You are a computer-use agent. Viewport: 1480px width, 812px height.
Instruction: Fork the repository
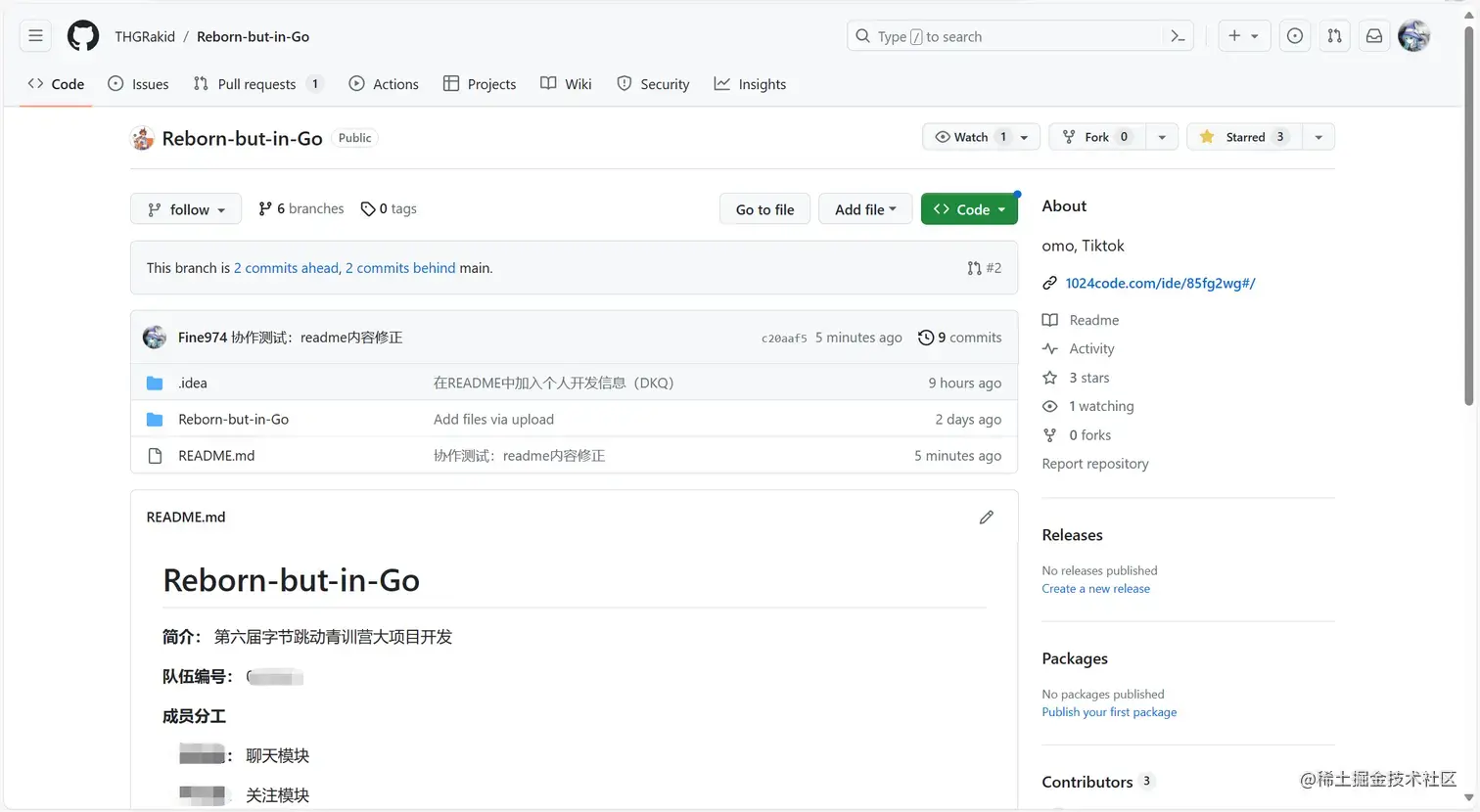point(1096,137)
